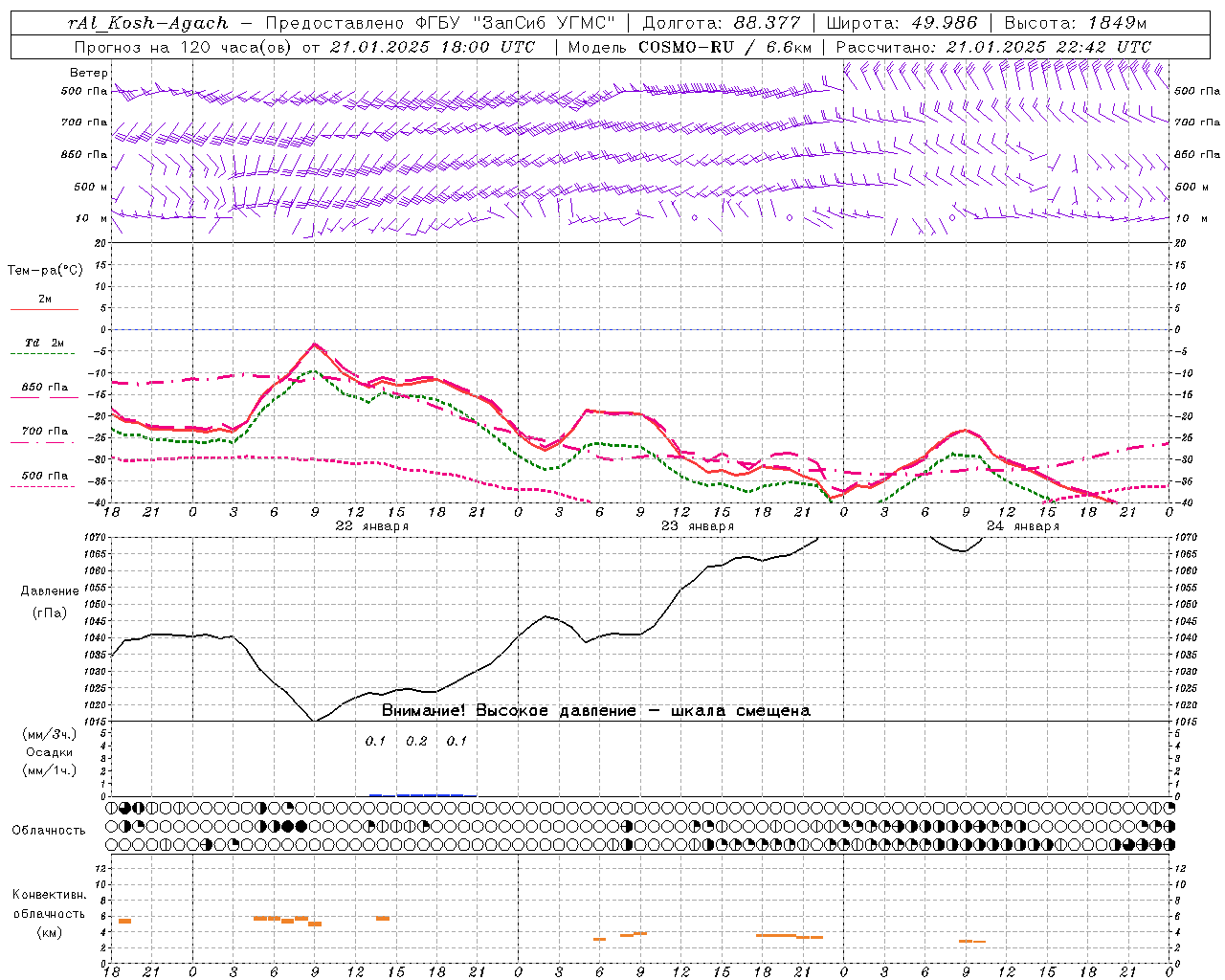Click the warning Внимание! Высокое давление — шкала смещена

click(595, 710)
